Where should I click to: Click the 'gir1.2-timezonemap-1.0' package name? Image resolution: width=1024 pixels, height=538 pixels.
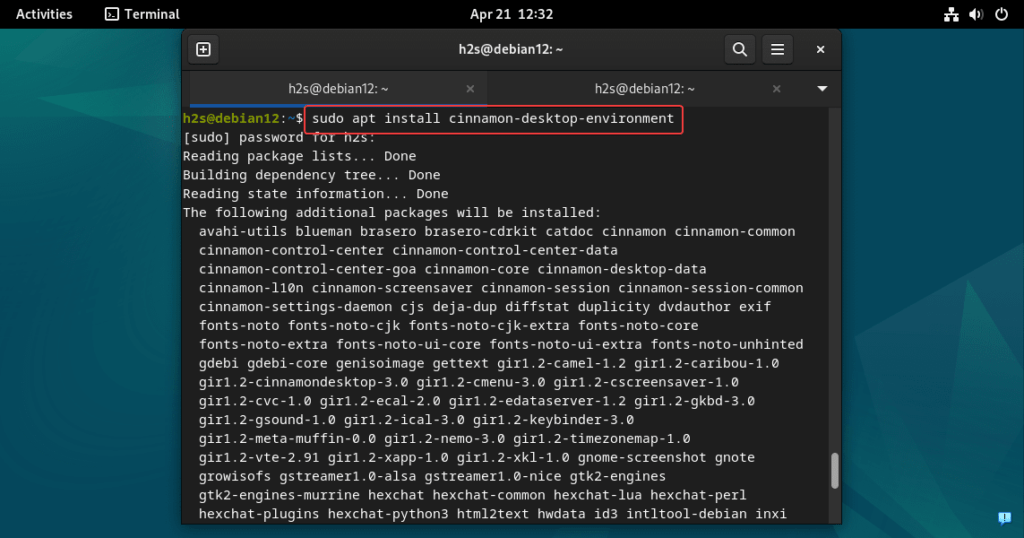601,439
